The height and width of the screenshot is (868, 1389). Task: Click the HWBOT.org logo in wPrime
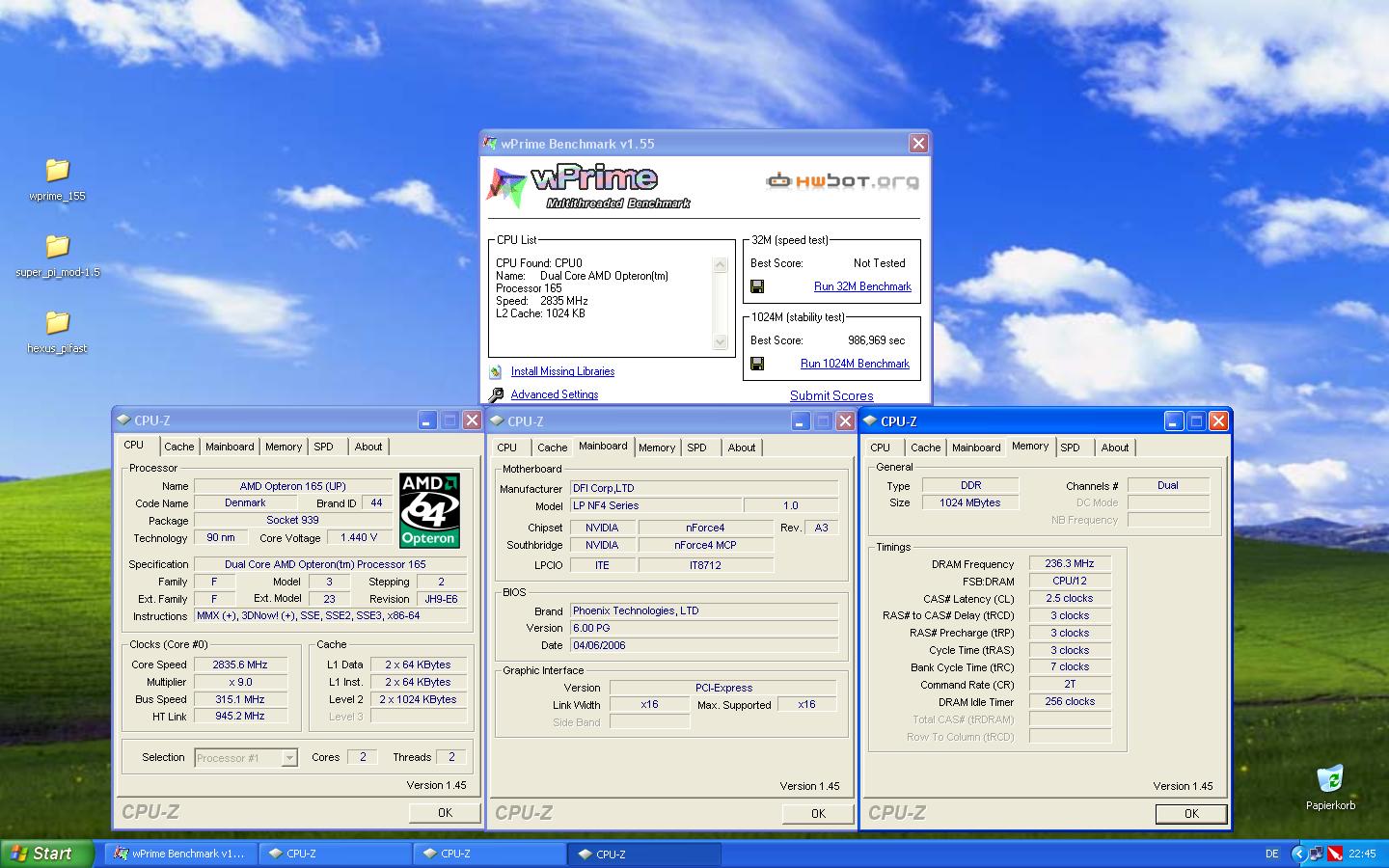[842, 180]
